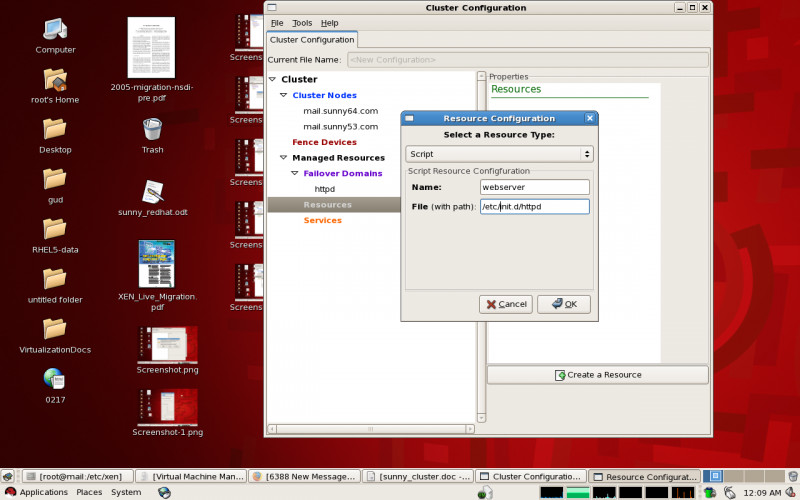This screenshot has width=800, height=500.
Task: Select the 0217 web link icon
Action: coord(54,379)
